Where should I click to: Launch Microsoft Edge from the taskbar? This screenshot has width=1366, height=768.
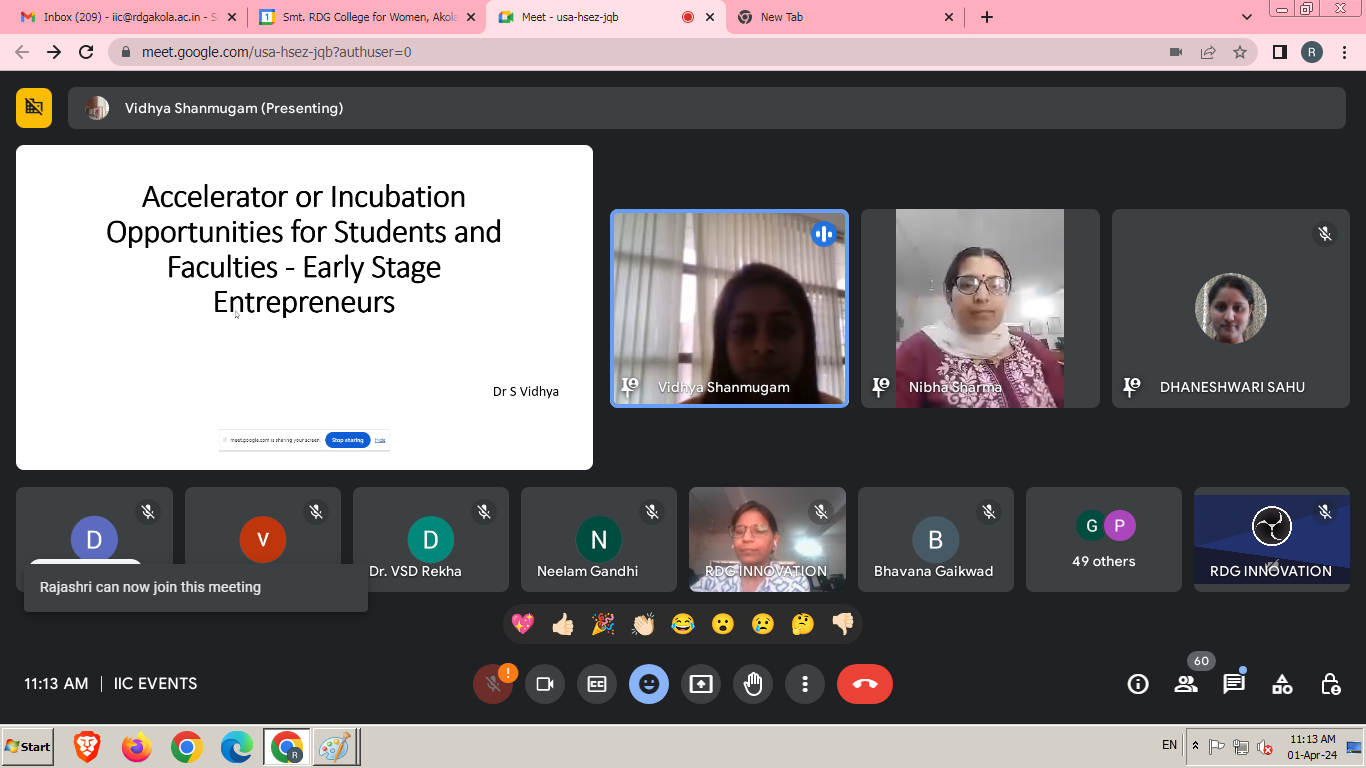click(x=237, y=746)
